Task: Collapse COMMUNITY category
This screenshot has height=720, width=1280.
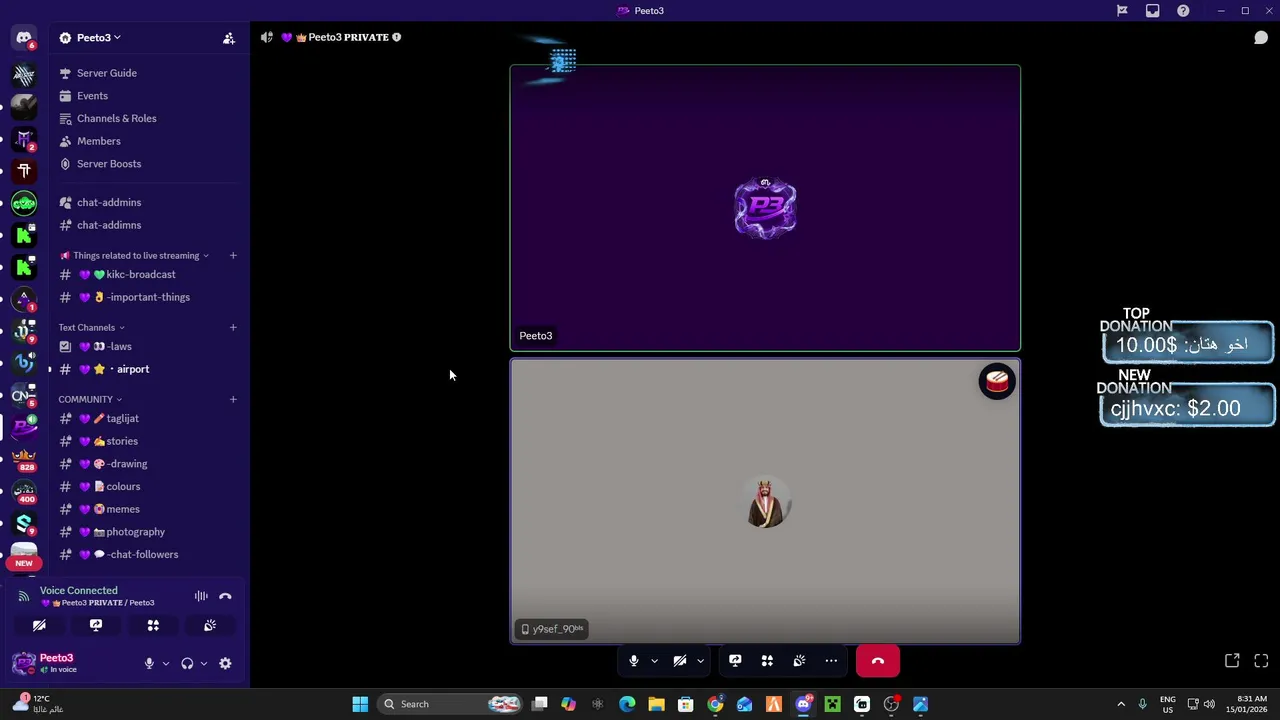Action: pos(90,400)
